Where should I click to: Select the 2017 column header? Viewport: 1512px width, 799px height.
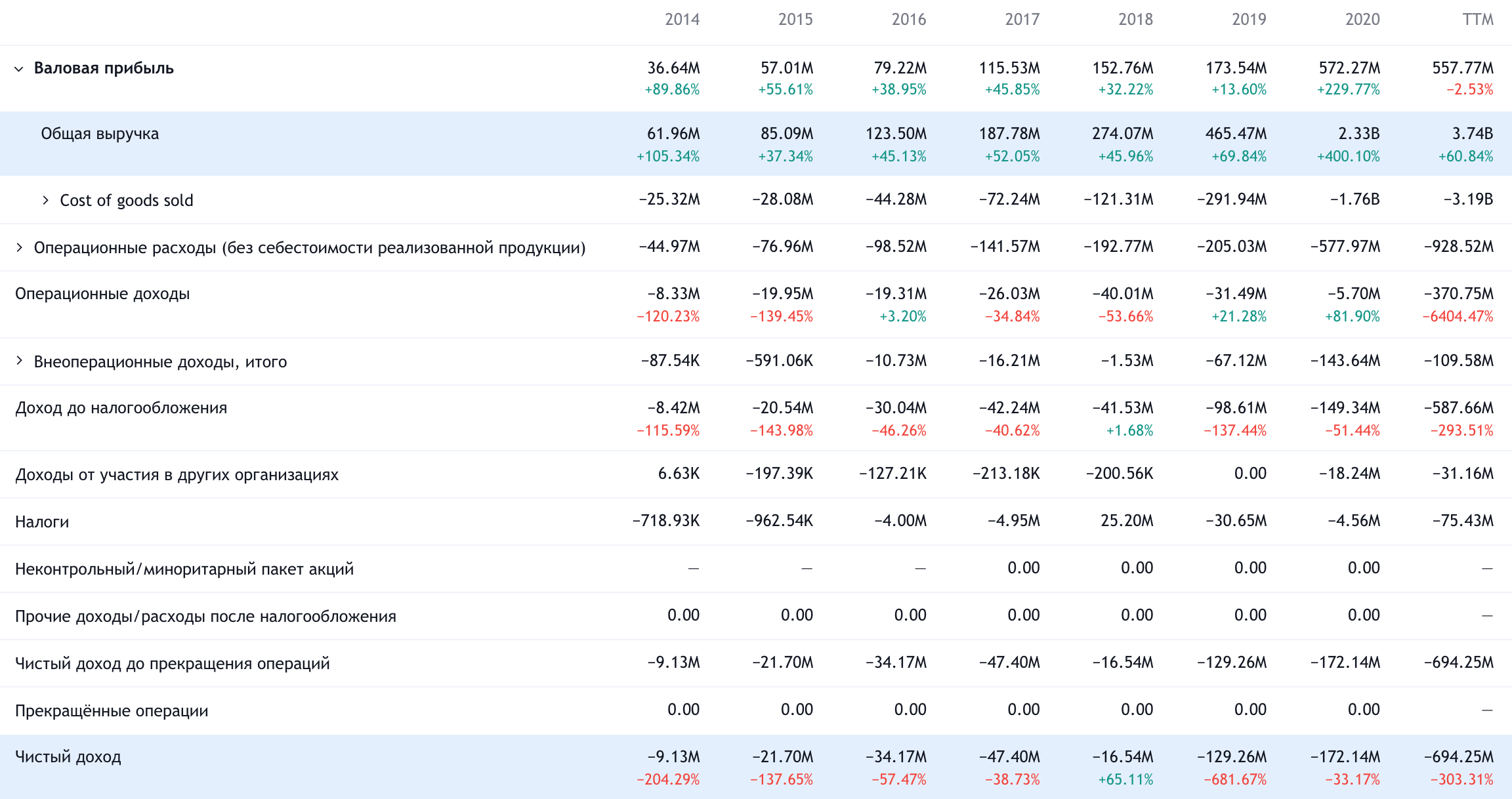[x=1022, y=20]
